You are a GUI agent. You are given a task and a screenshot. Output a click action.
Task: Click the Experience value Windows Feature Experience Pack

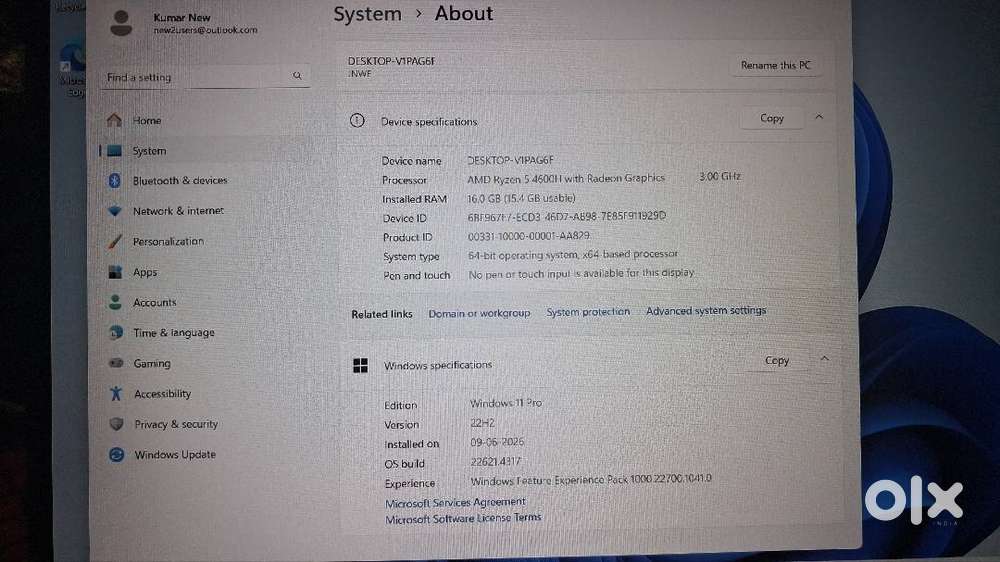pos(591,480)
